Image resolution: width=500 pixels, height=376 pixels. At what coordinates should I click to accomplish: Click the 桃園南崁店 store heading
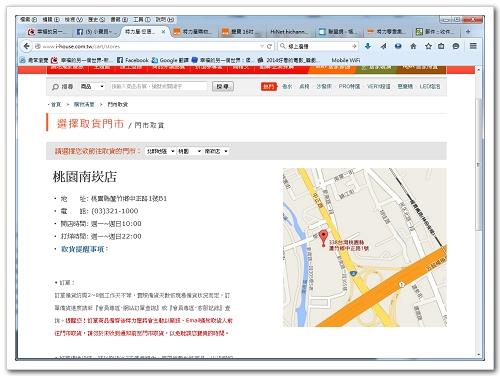pyautogui.click(x=85, y=177)
